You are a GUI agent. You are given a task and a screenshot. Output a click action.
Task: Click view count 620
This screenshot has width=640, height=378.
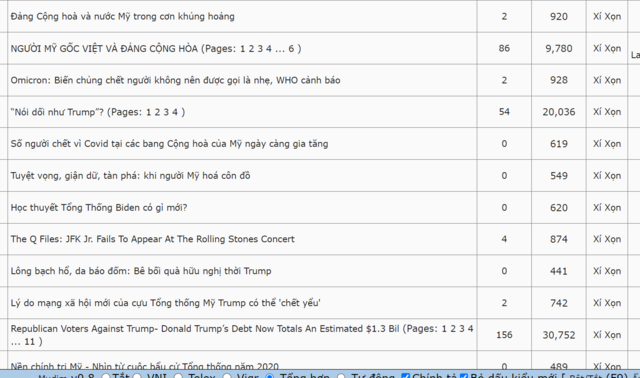pos(559,207)
